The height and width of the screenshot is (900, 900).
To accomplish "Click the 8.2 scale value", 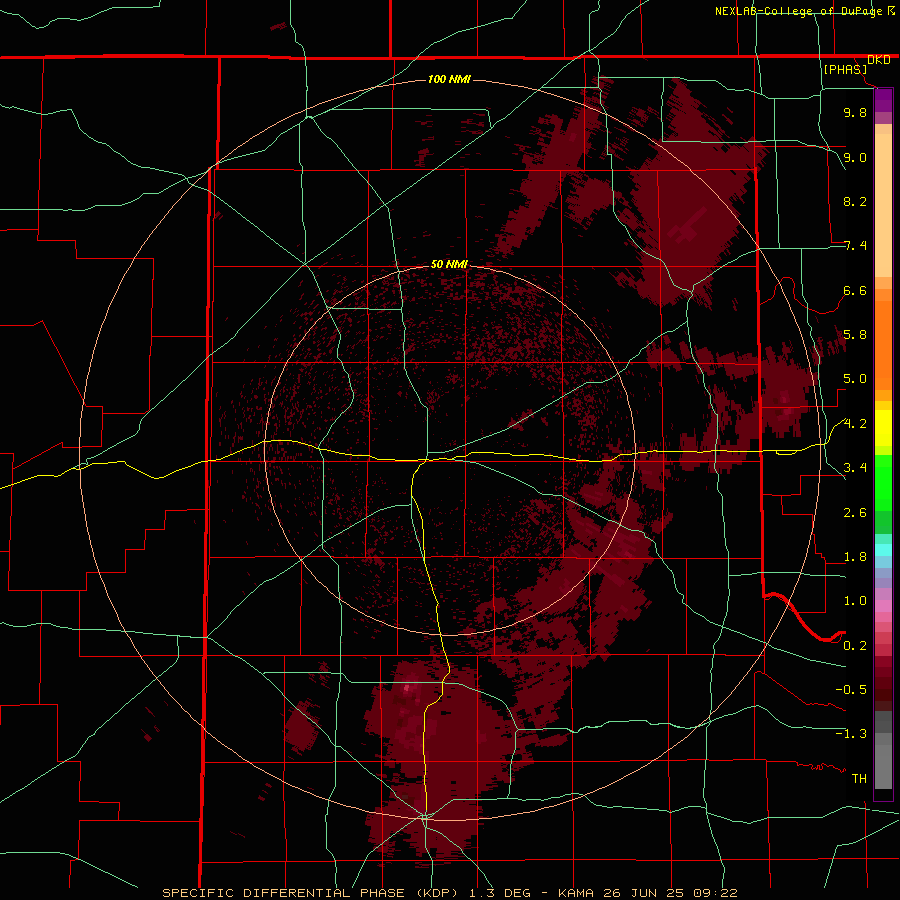I will pyautogui.click(x=855, y=201).
